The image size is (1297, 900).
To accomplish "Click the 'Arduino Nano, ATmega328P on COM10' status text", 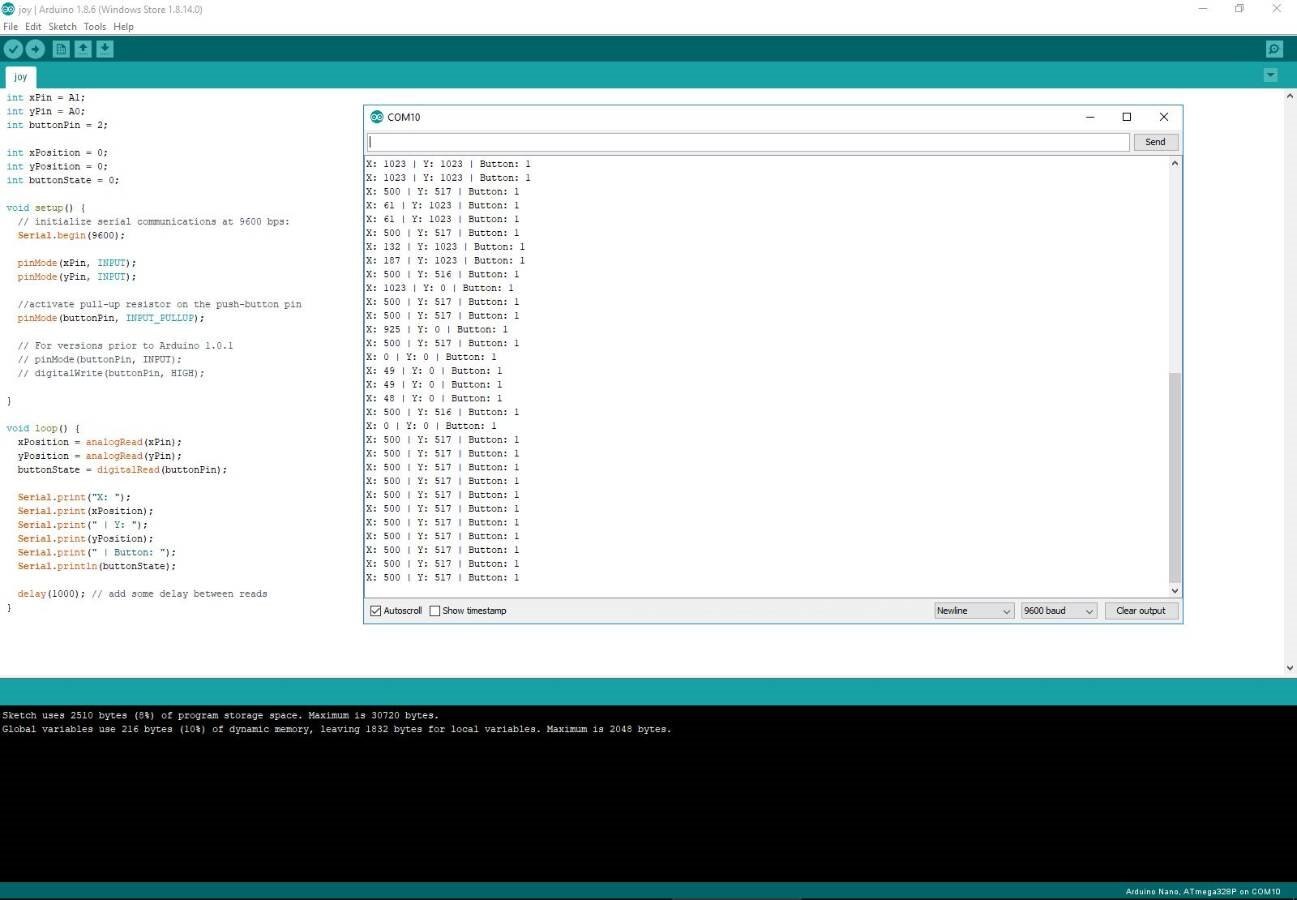I will 1203,891.
